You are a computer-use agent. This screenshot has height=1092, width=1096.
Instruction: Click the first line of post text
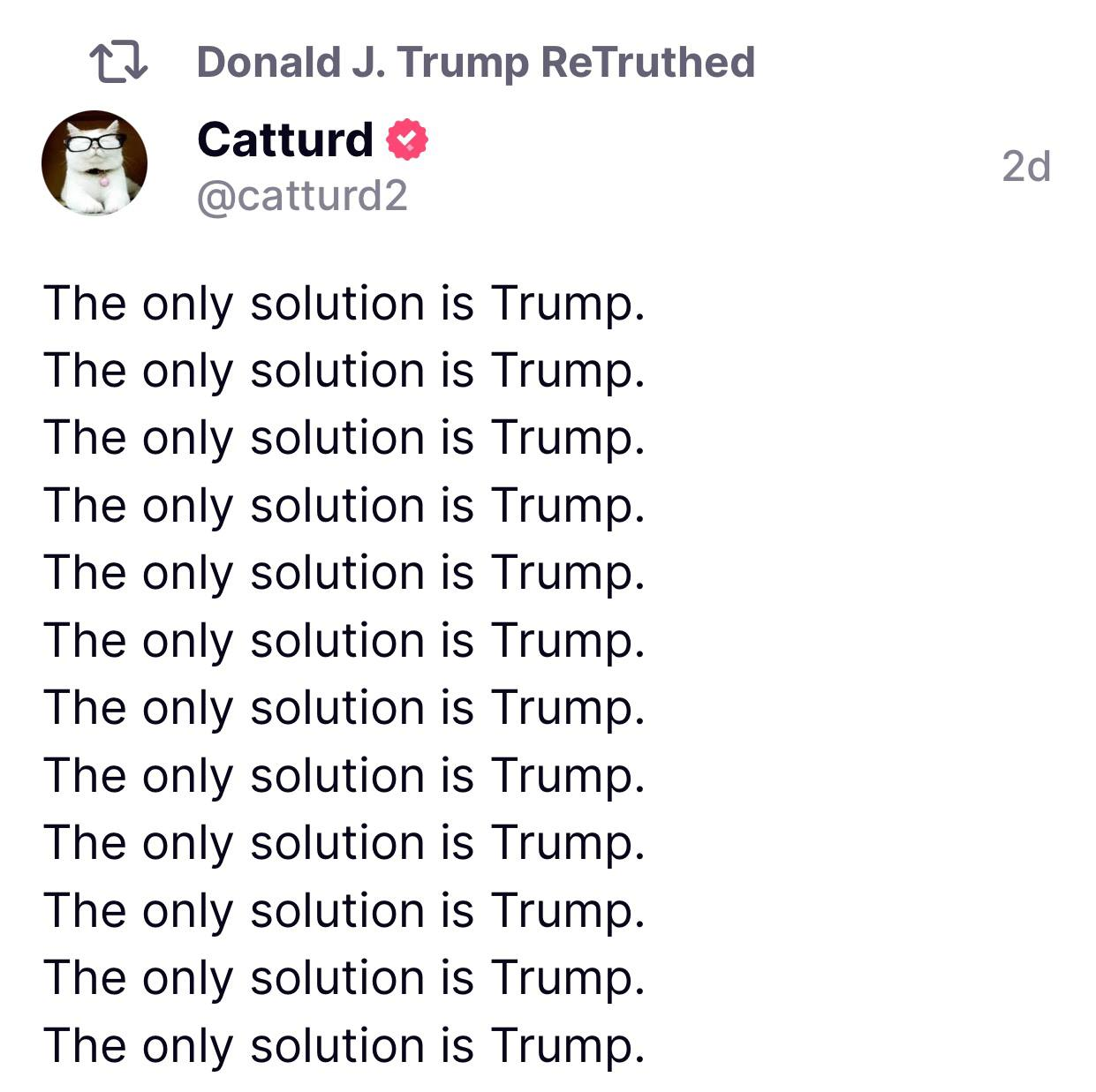(344, 304)
